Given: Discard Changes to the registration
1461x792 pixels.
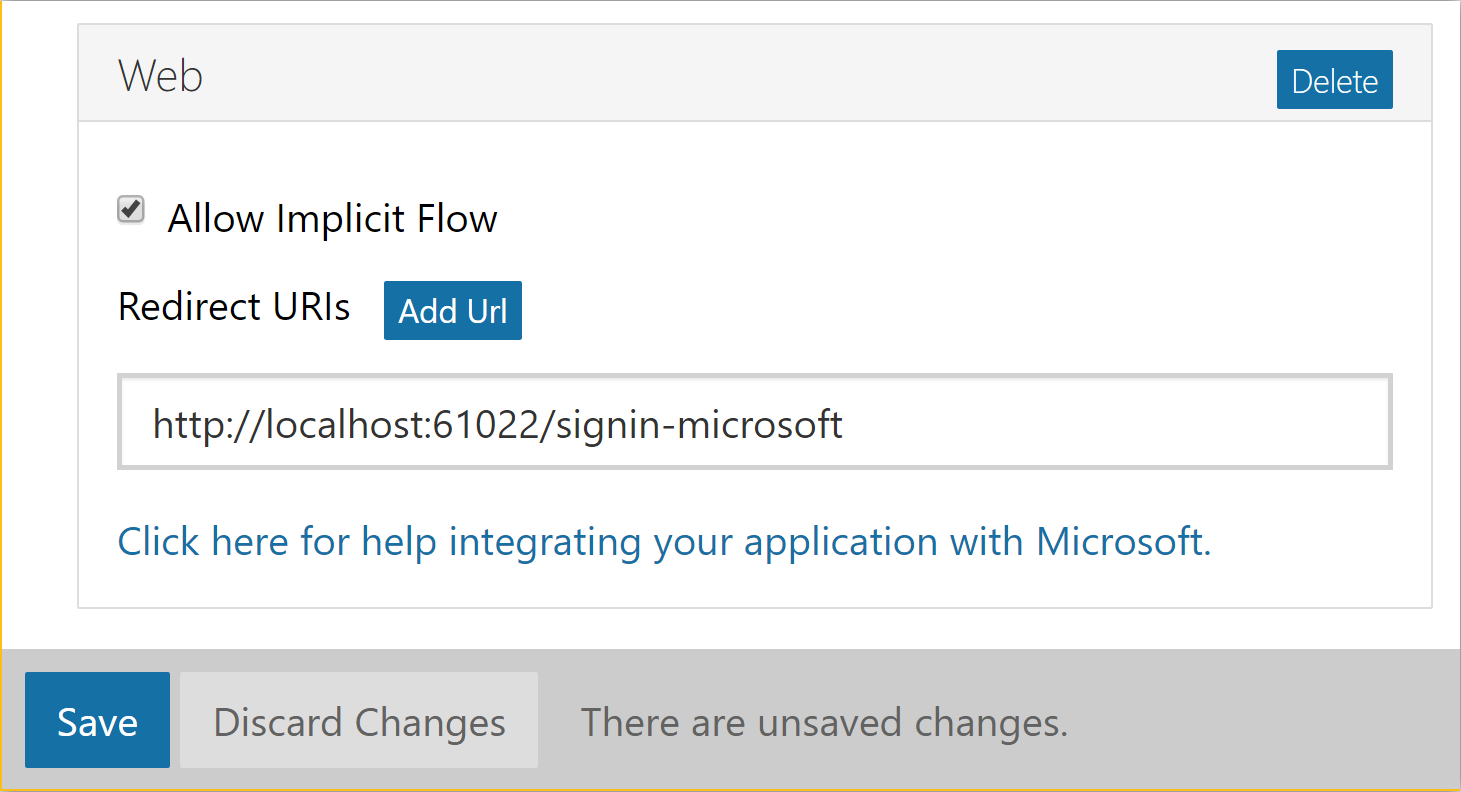Looking at the screenshot, I should click(359, 720).
